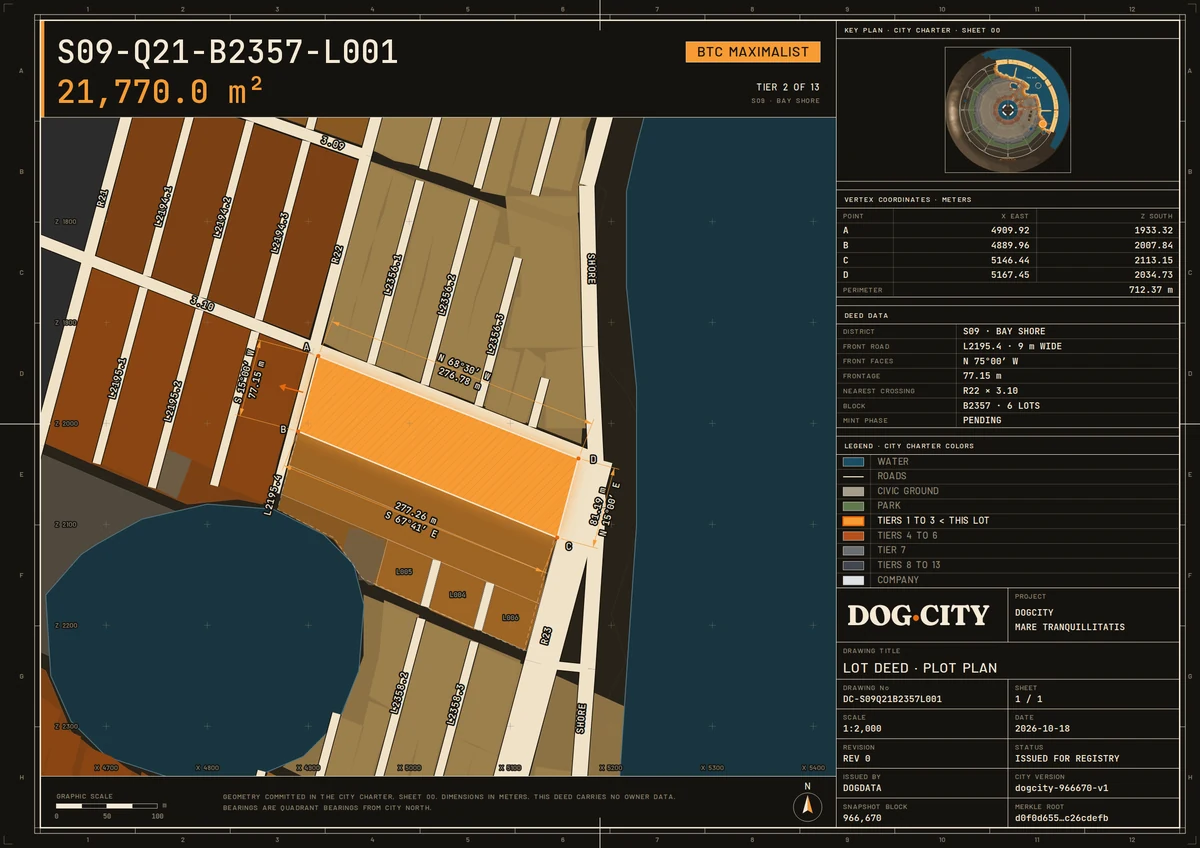Screen dimensions: 1200x848
Task: Select vertex marker D on the map
Action: point(579,458)
